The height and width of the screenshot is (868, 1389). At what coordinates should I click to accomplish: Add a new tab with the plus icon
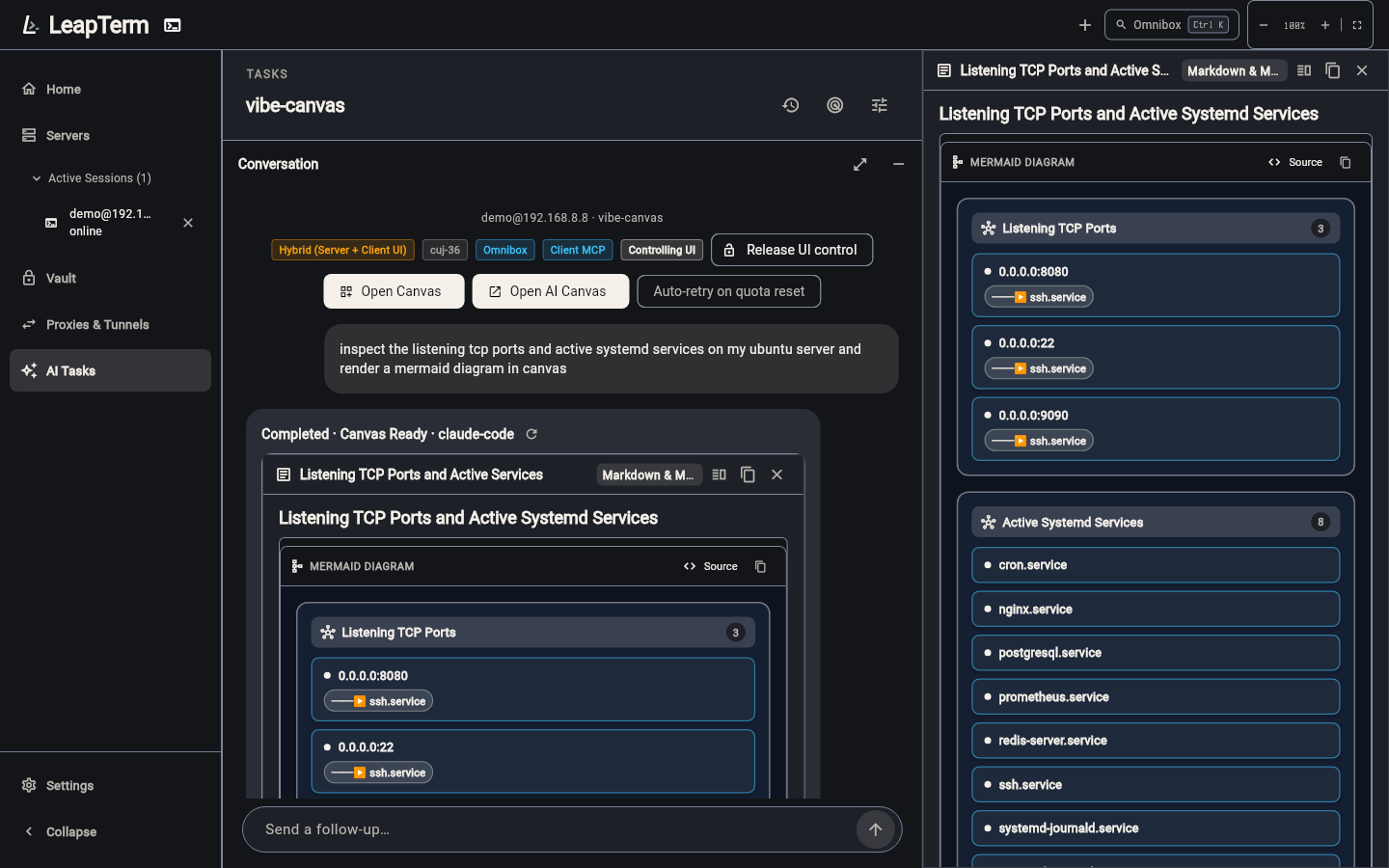point(1085,25)
